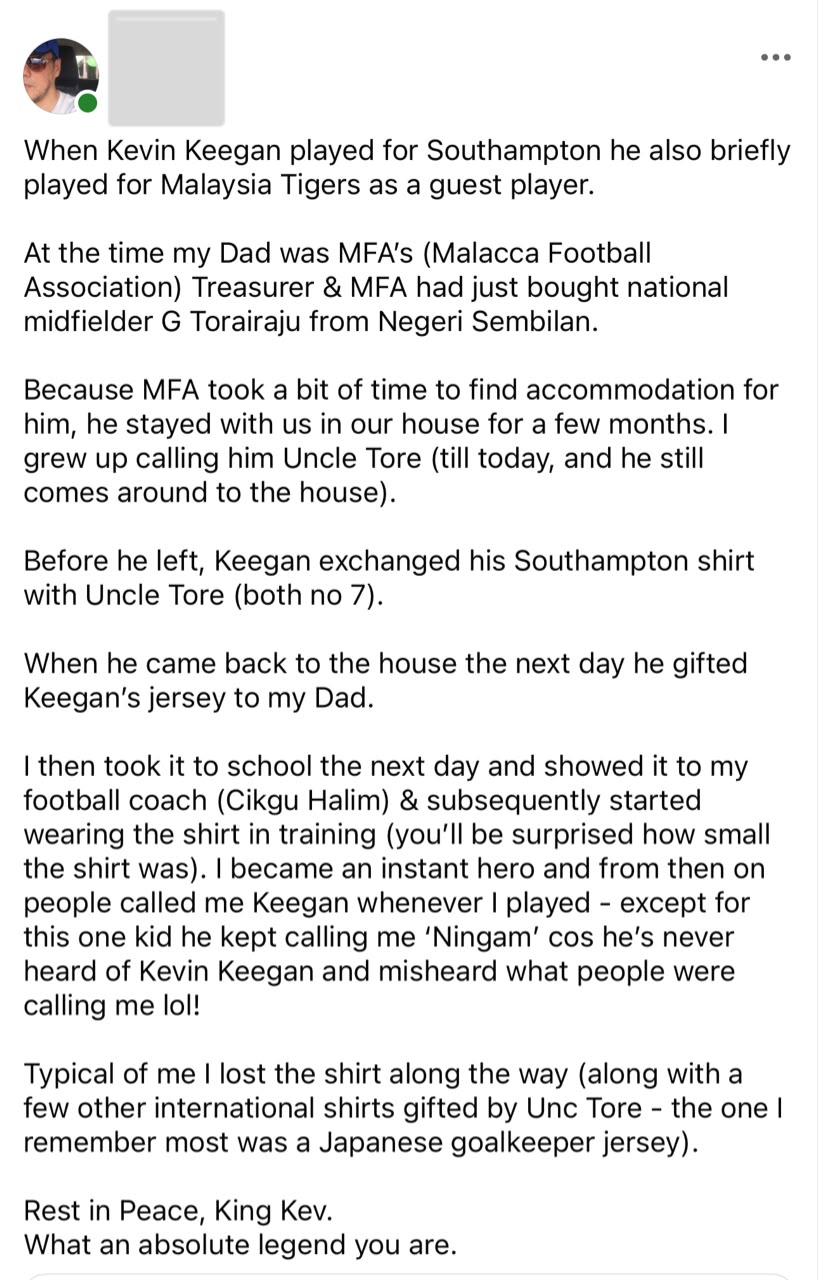Open the blurred author name beside avatar
The width and height of the screenshot is (818, 1280).
pos(166,68)
